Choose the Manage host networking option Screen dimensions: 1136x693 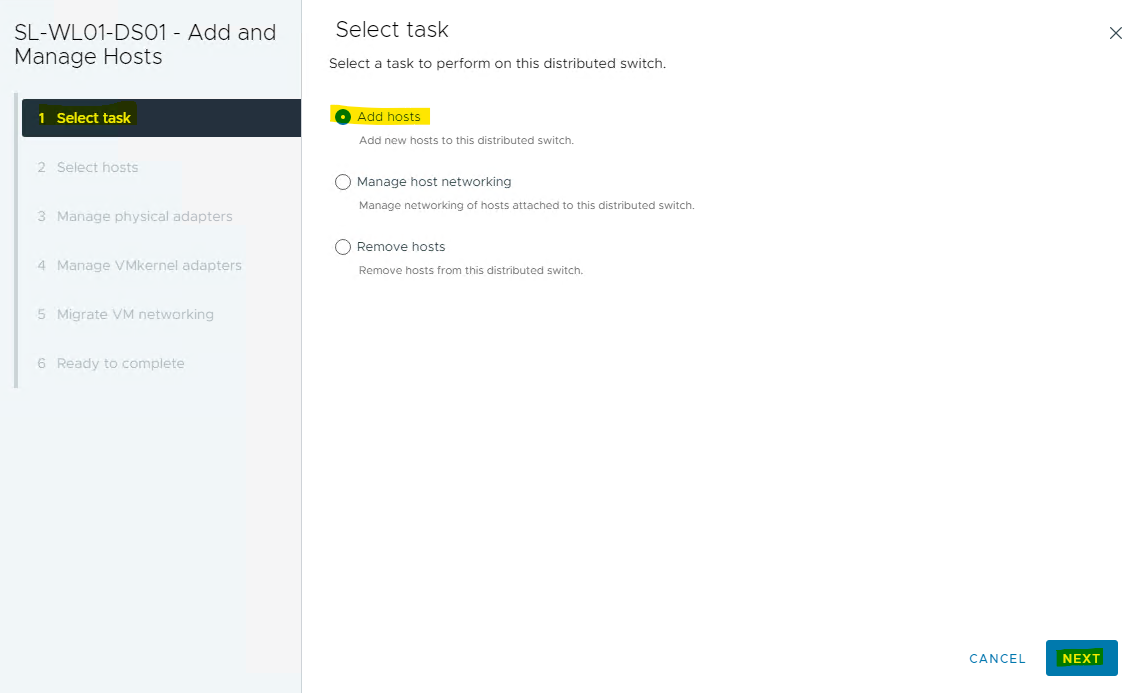coord(343,182)
